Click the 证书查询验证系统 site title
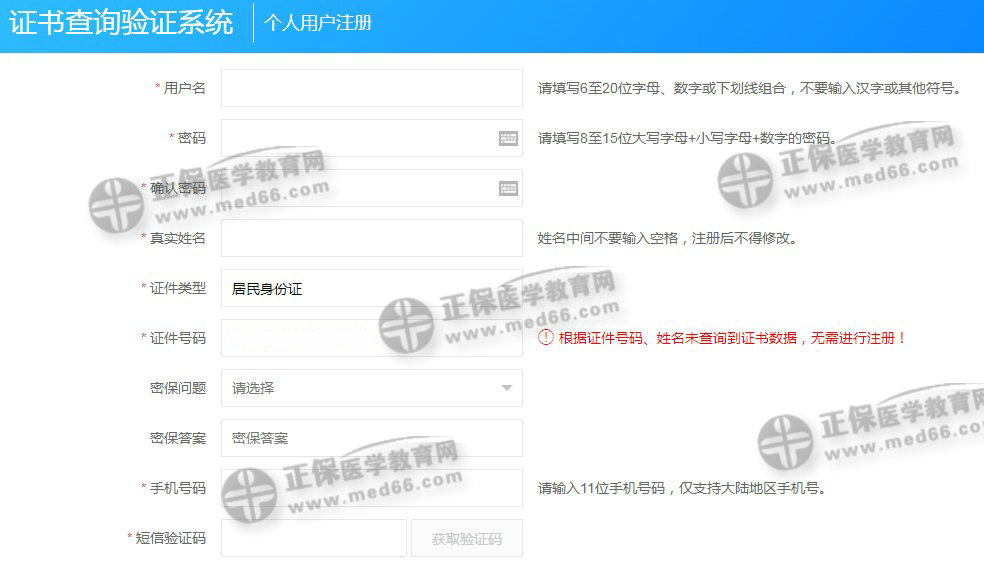 pyautogui.click(x=121, y=23)
